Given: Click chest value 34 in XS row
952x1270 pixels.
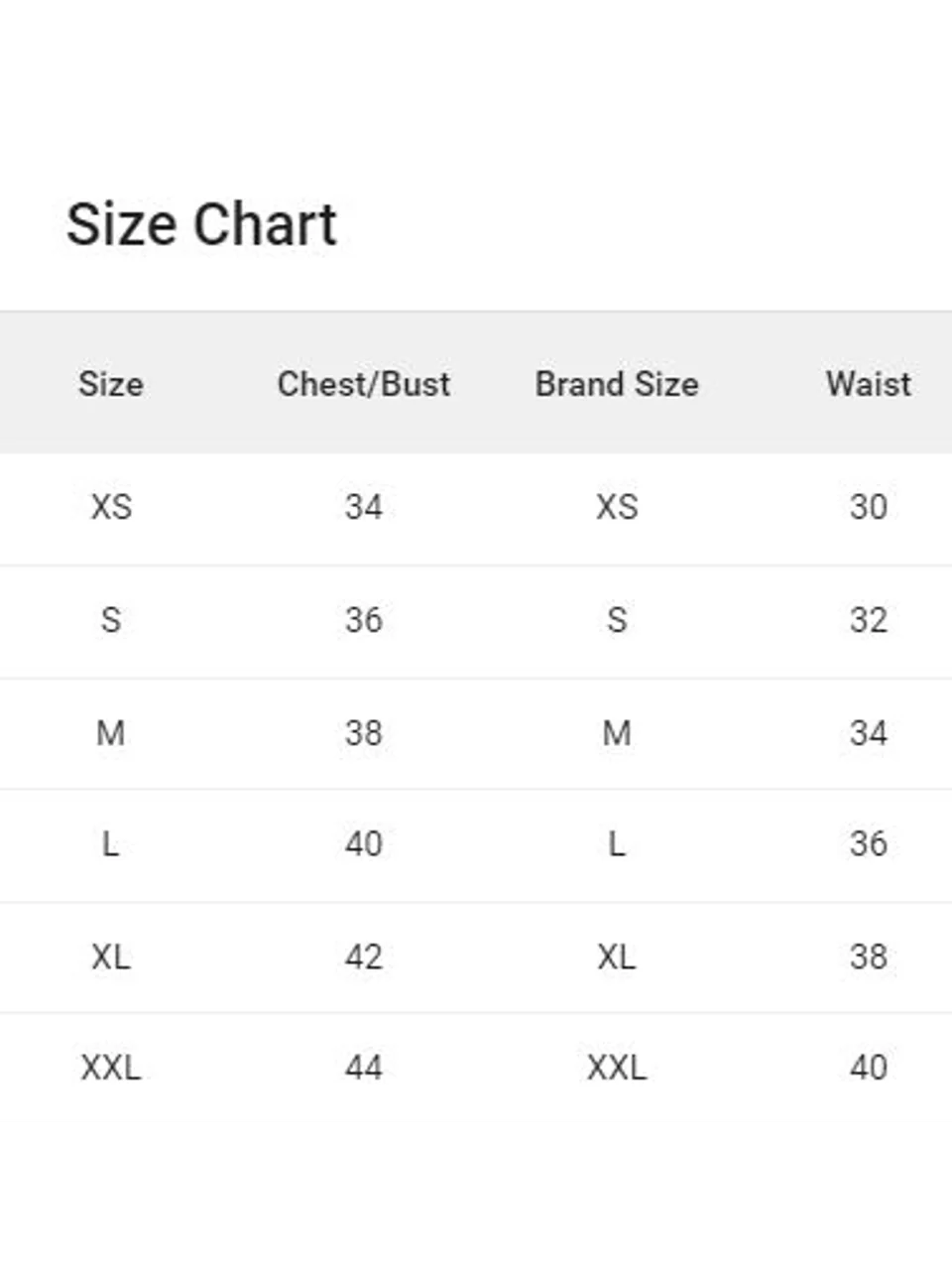Looking at the screenshot, I should tap(364, 507).
